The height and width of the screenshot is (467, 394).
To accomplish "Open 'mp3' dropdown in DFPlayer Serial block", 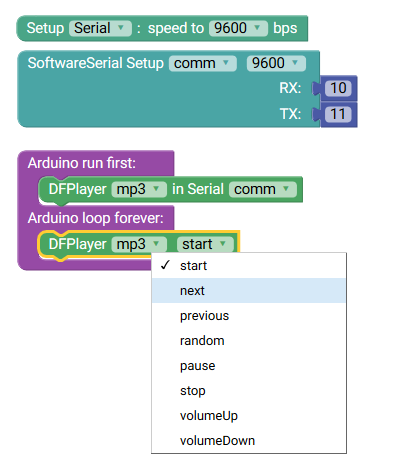I will tap(139, 189).
